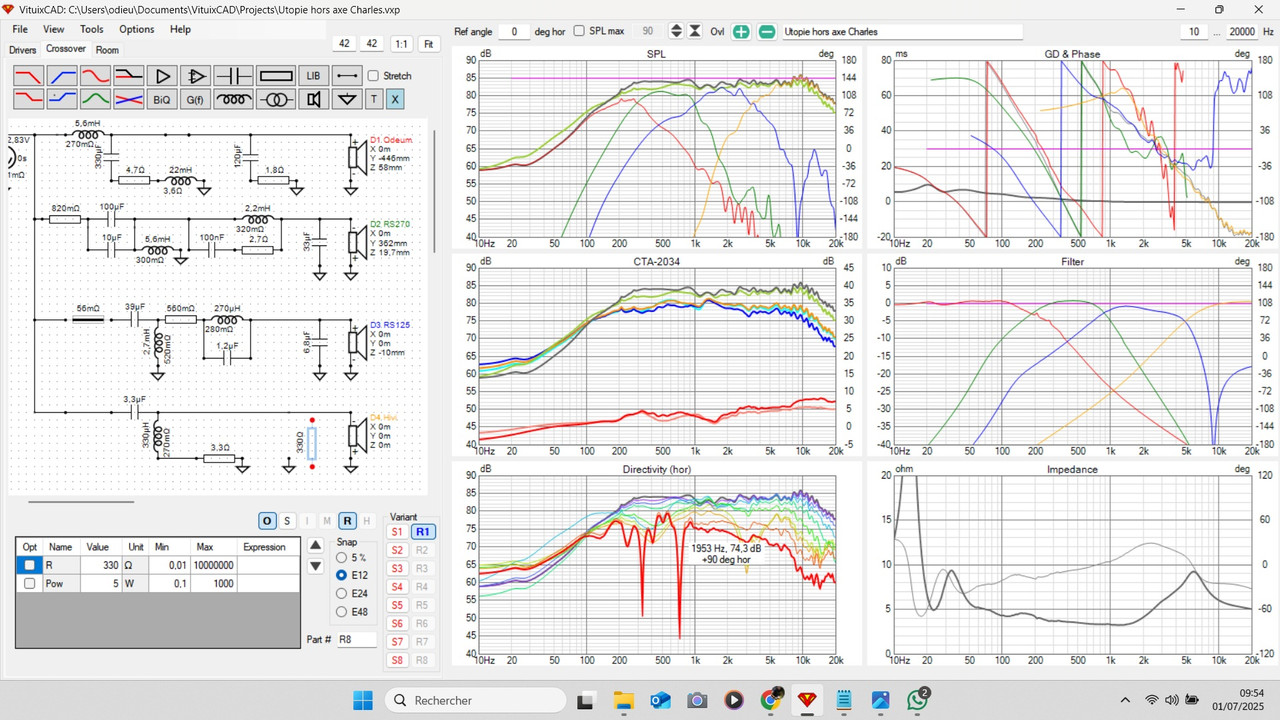The image size is (1280, 720).
Task: Decrease value with the down arrow button
Action: coord(316,566)
